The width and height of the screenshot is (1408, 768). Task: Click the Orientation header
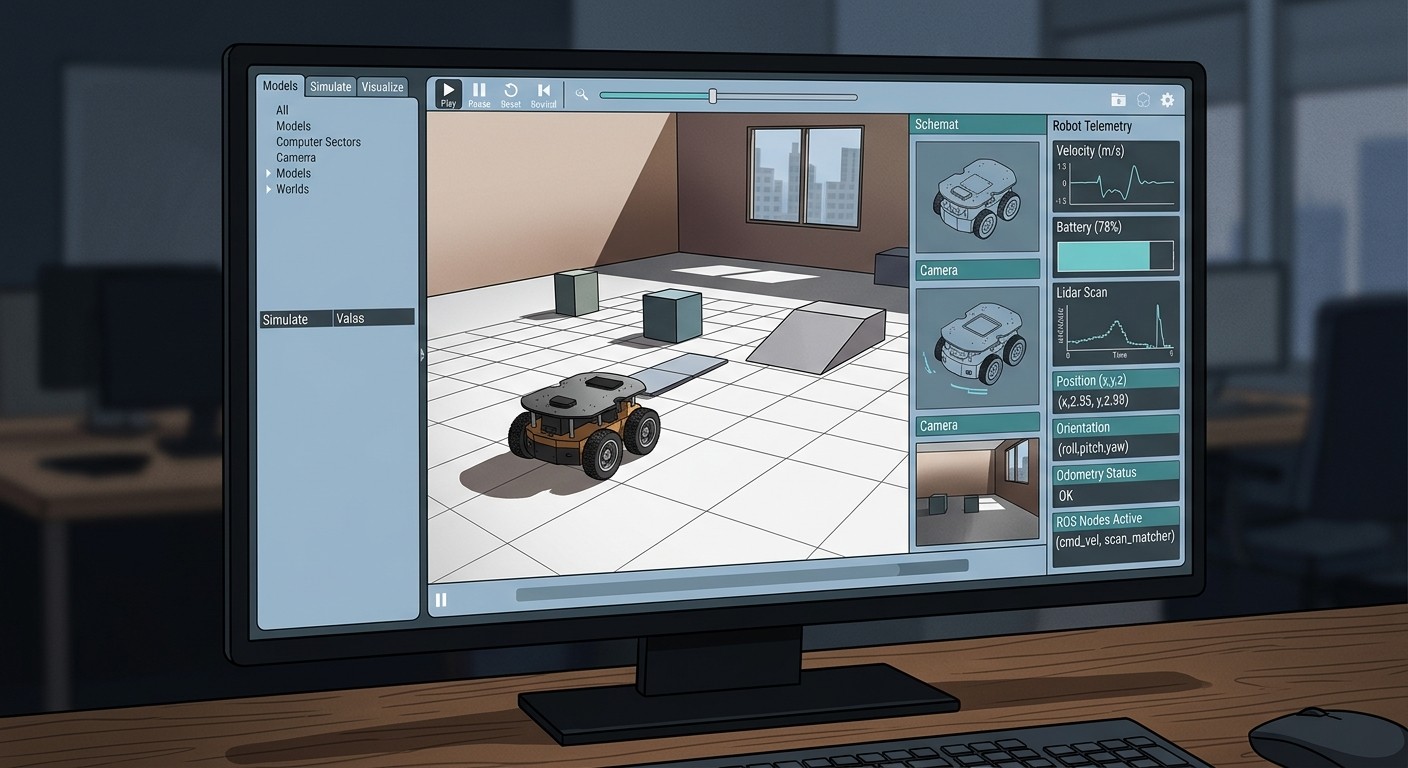coord(1116,427)
